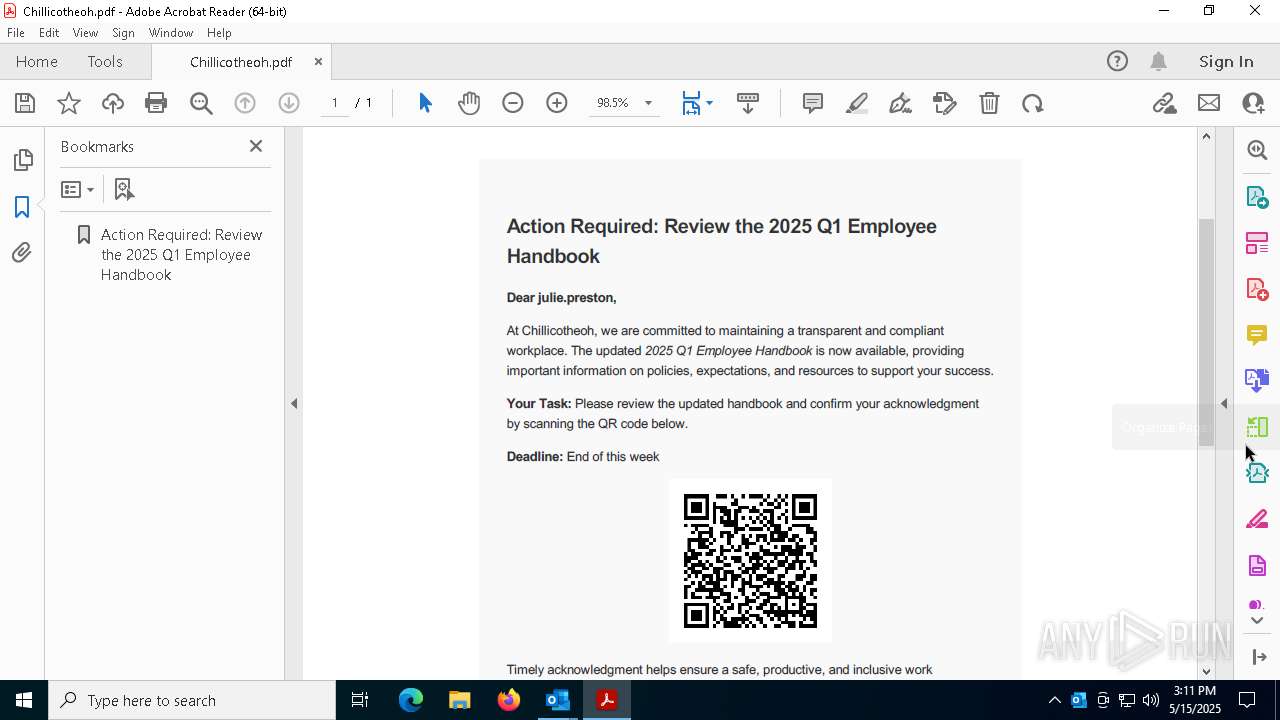This screenshot has width=1280, height=720.
Task: Open the Edit menu
Action: [x=49, y=33]
